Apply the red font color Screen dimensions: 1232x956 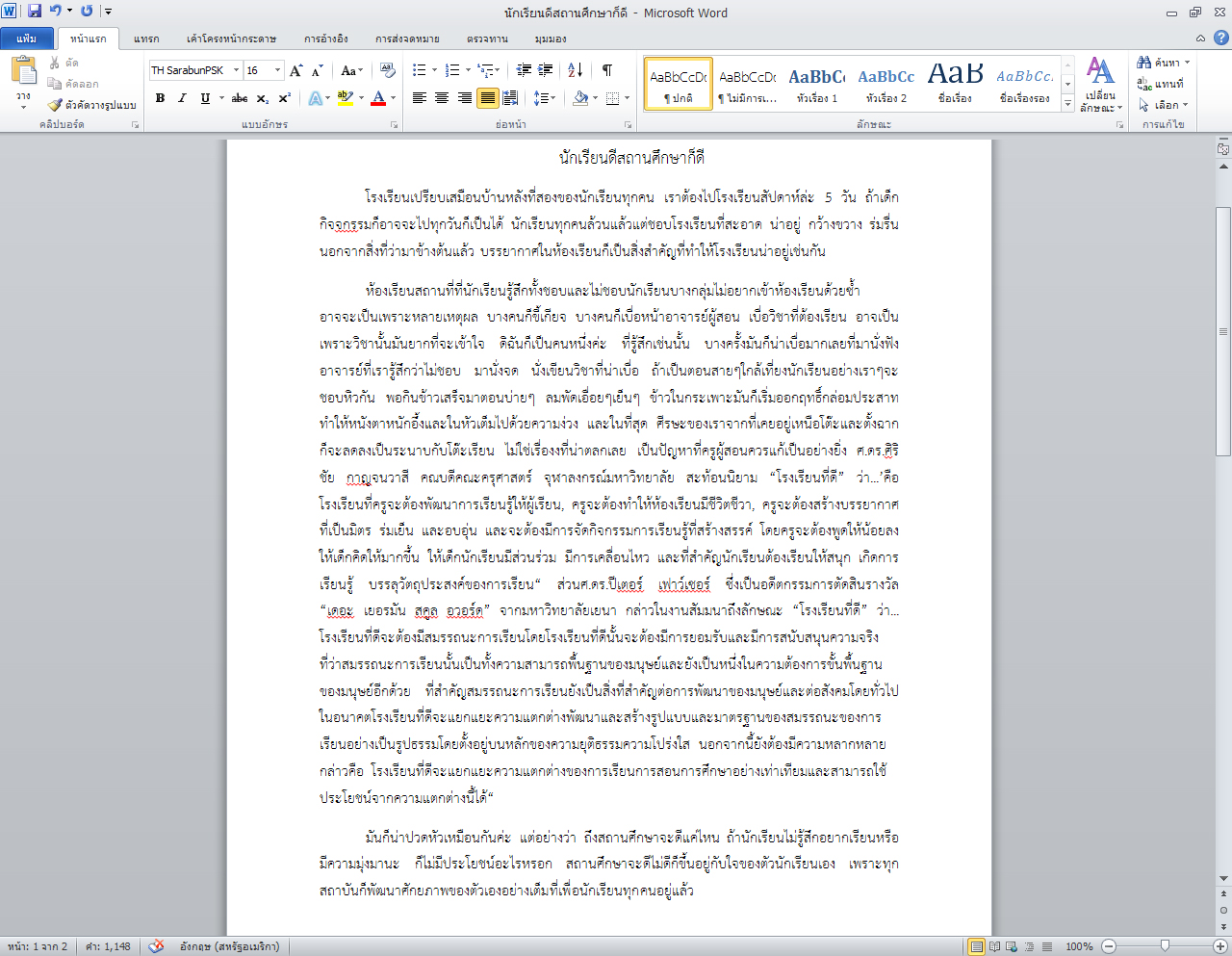(x=378, y=98)
